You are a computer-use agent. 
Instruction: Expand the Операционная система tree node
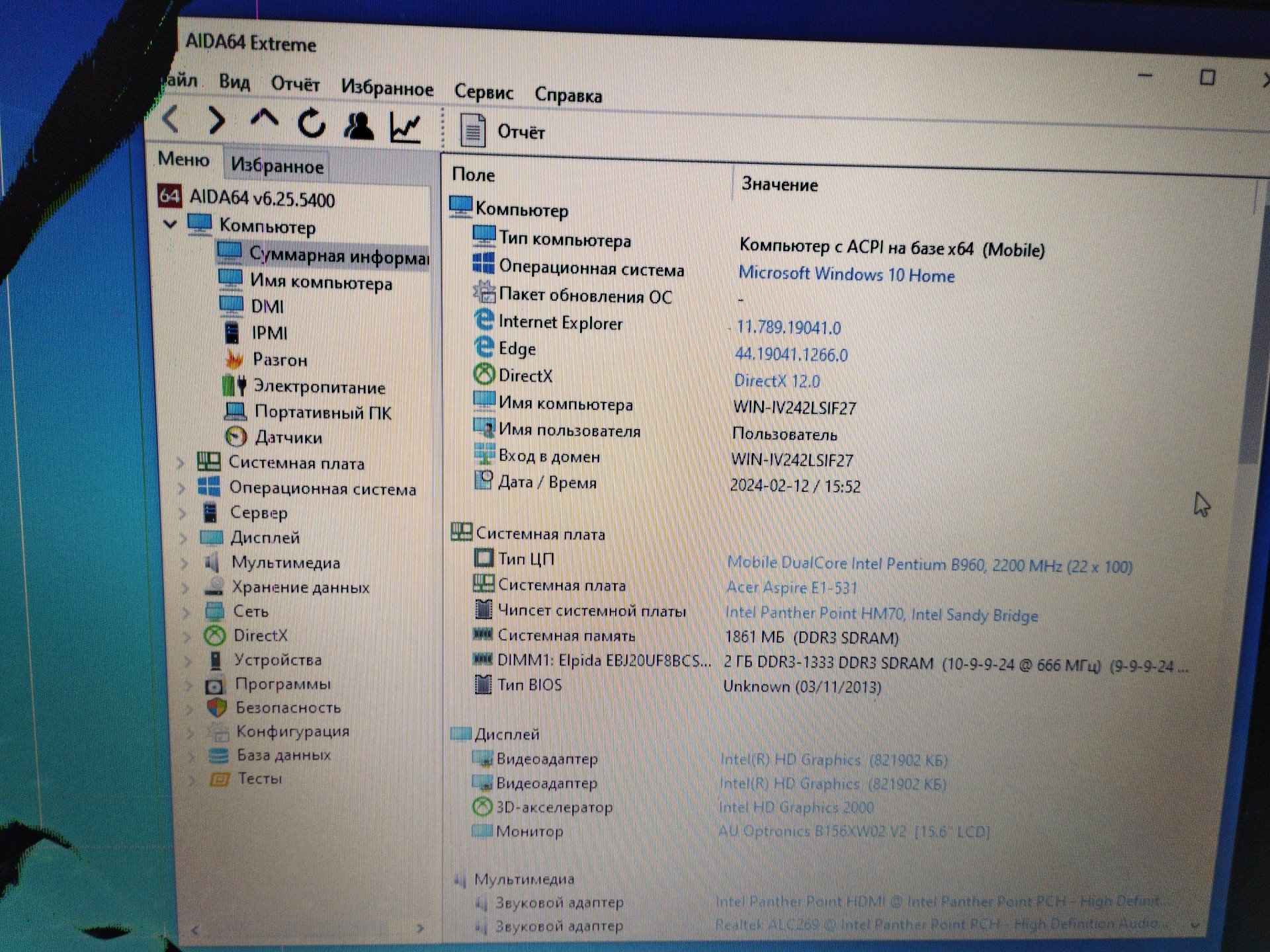point(182,488)
